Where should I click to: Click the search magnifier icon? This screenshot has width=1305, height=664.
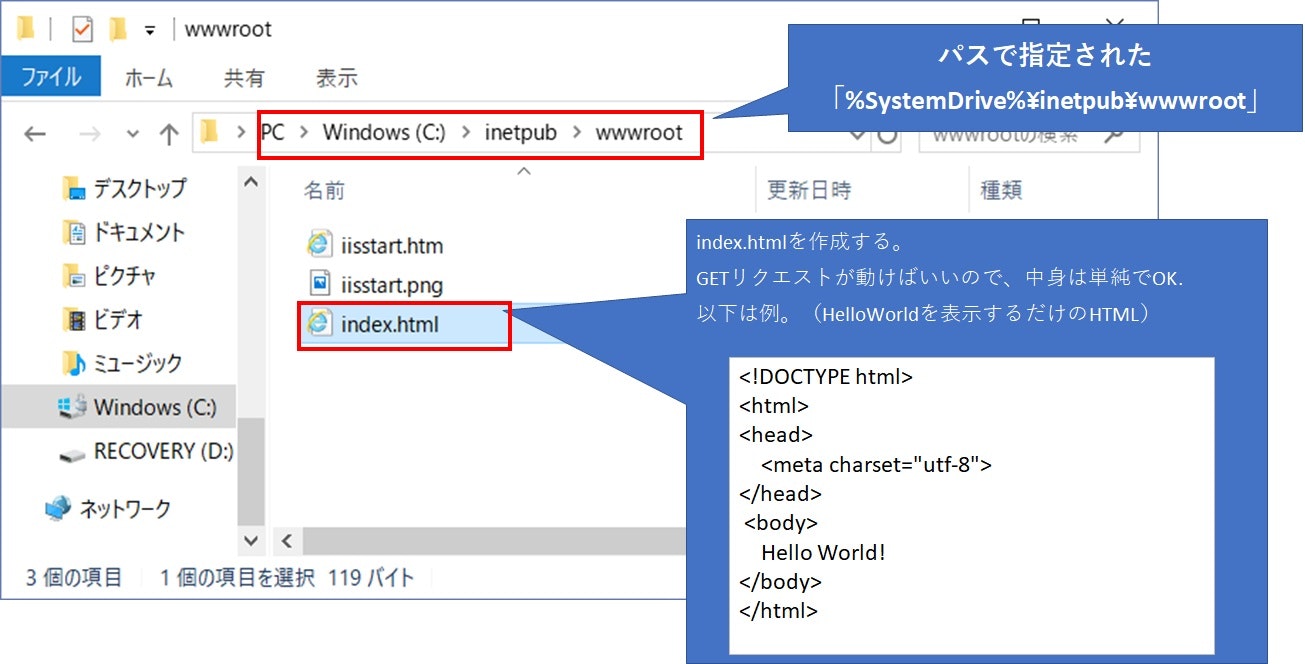tap(1116, 134)
